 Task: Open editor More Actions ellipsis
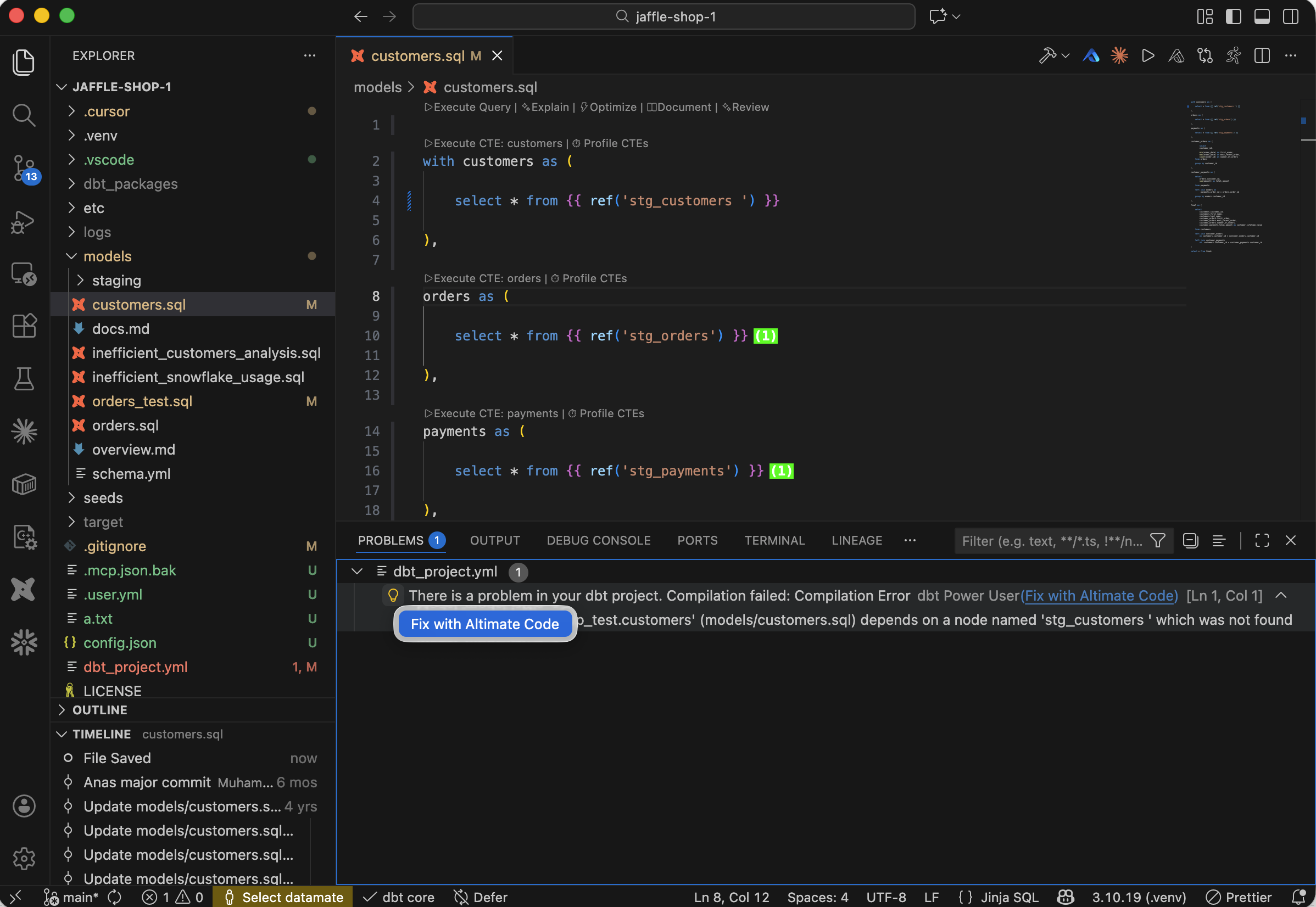(1290, 55)
